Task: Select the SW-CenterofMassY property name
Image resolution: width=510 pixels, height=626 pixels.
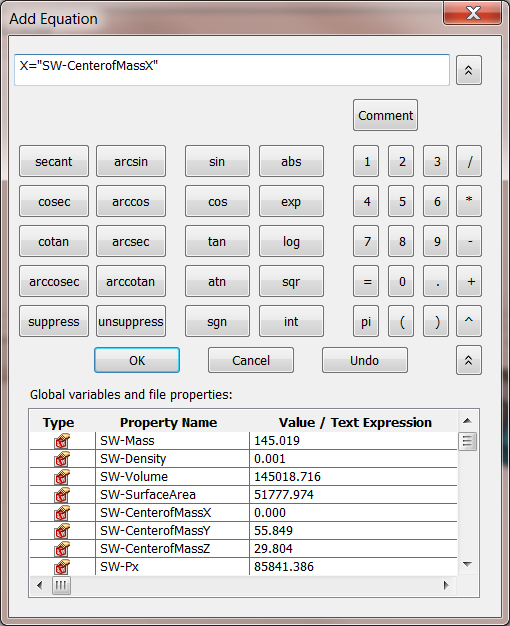Action: click(x=155, y=531)
